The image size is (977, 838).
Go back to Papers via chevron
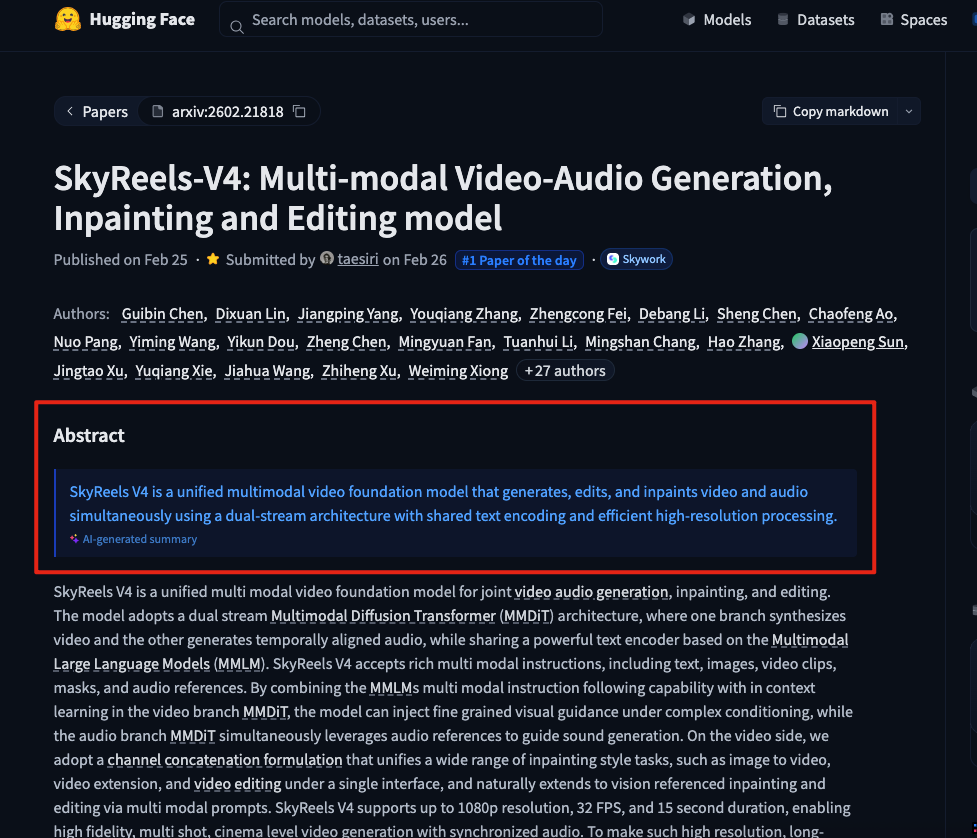pyautogui.click(x=70, y=112)
